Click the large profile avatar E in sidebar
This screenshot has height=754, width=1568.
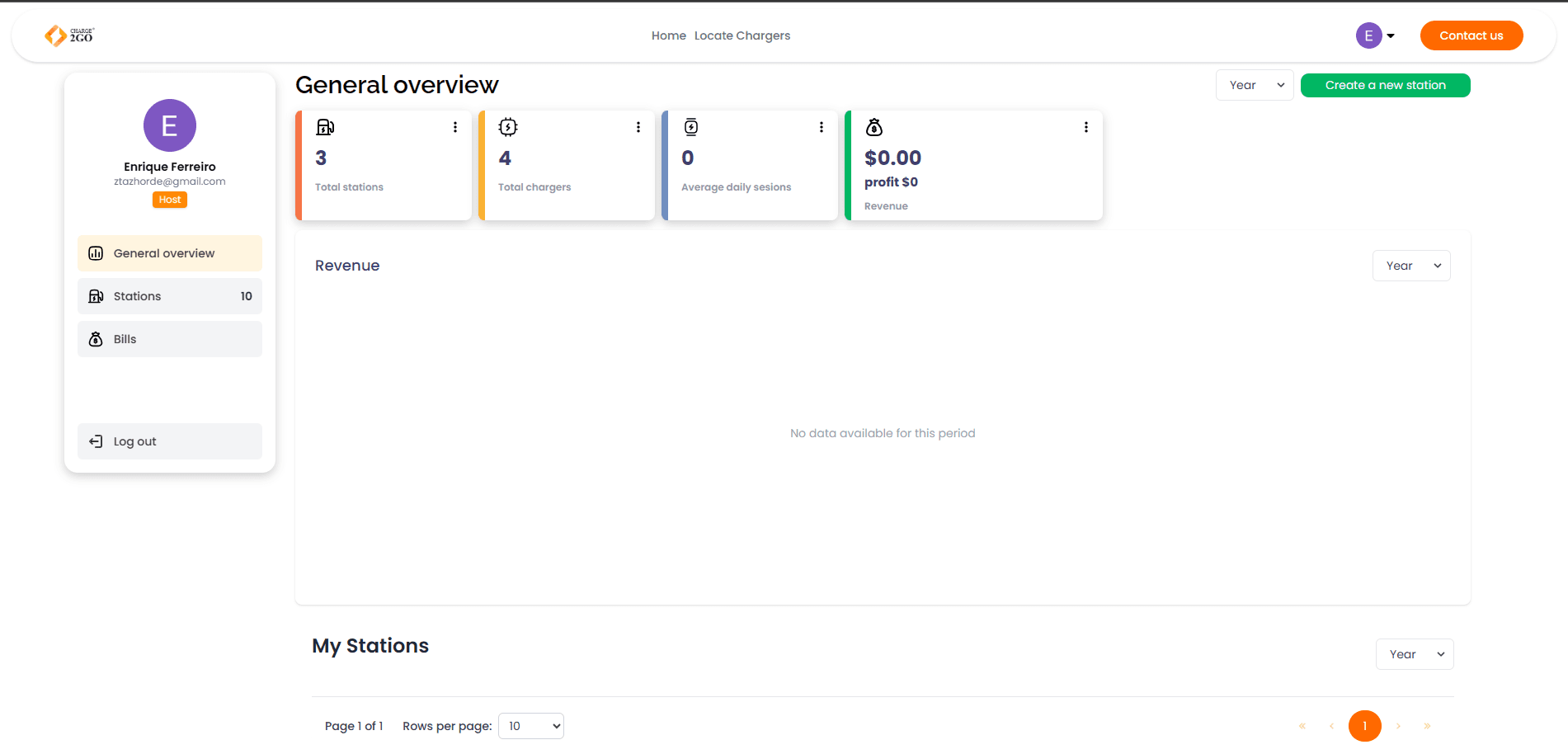click(170, 125)
